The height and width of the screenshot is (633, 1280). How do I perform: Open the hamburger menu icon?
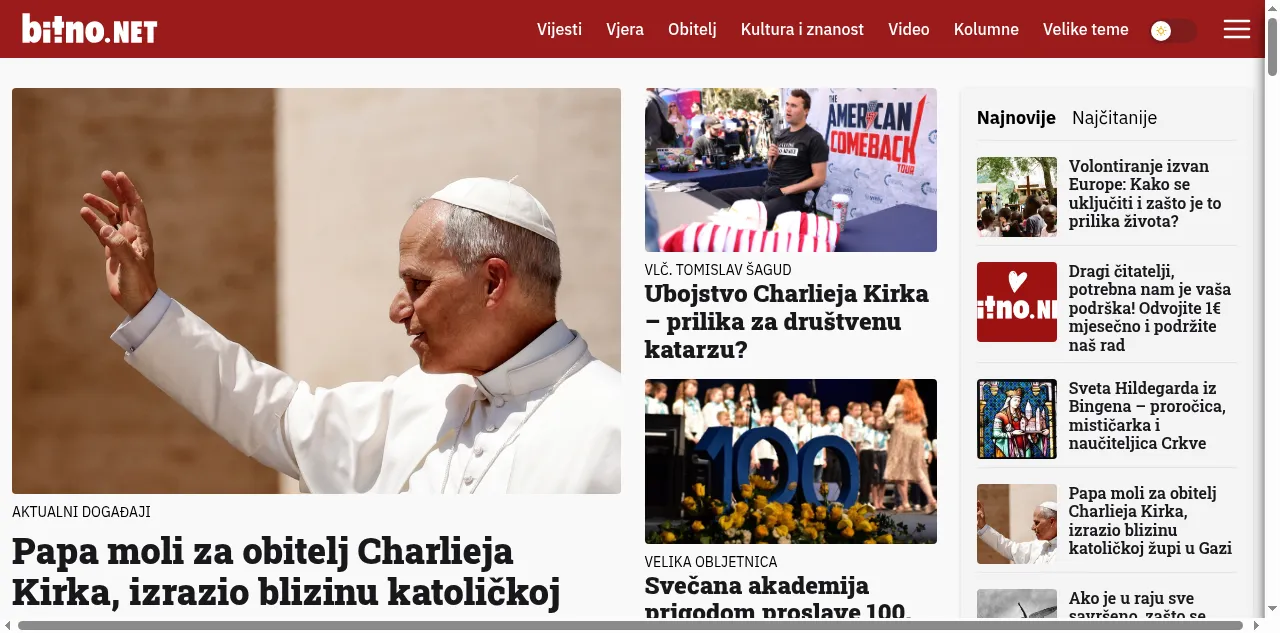click(x=1237, y=30)
